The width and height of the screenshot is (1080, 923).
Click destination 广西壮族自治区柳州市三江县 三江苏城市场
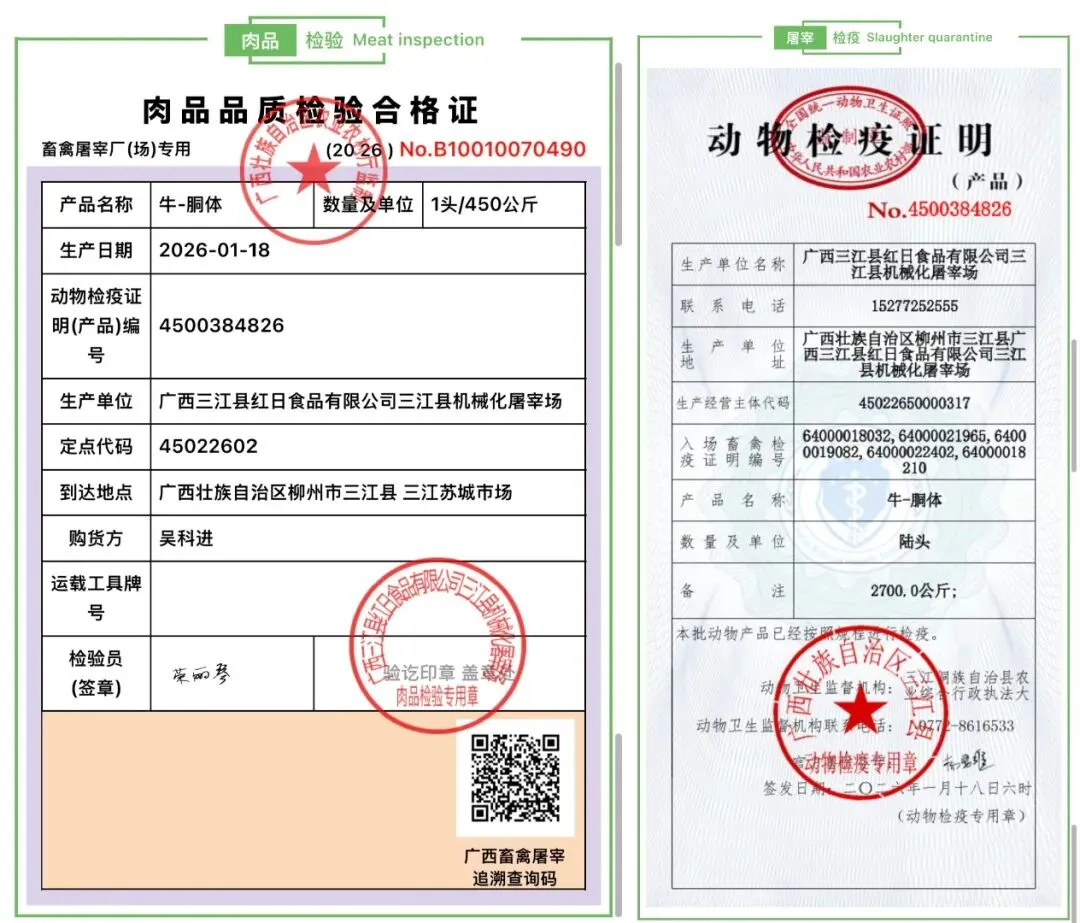335,492
